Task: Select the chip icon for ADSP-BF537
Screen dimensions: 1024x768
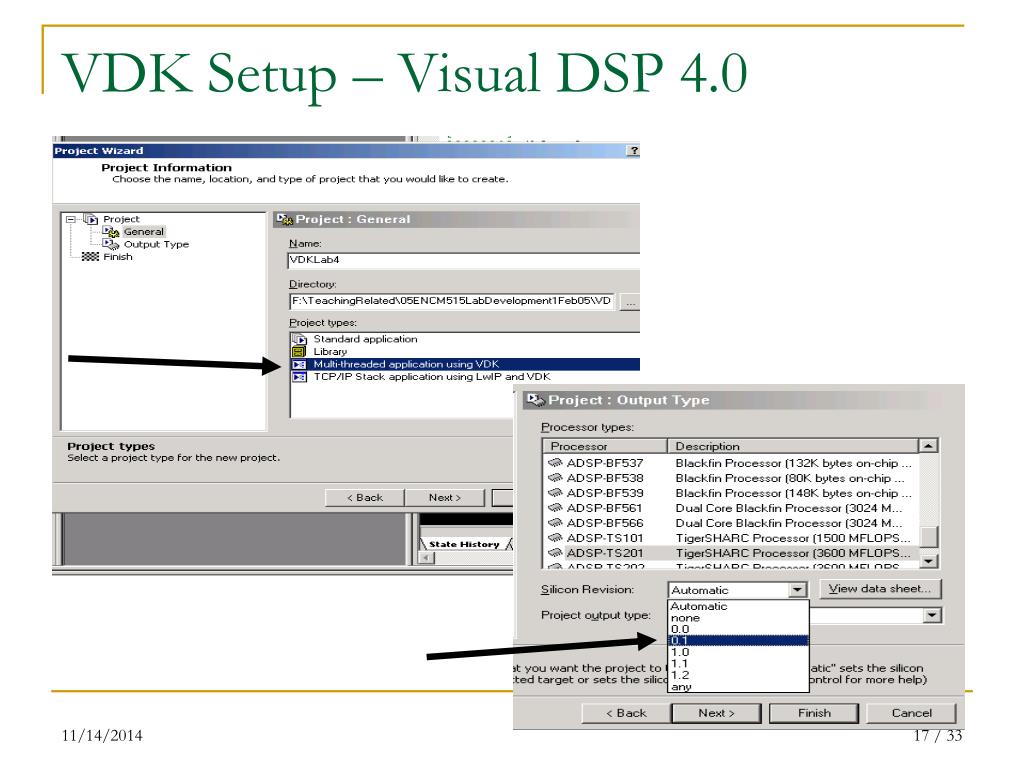Action: [555, 462]
